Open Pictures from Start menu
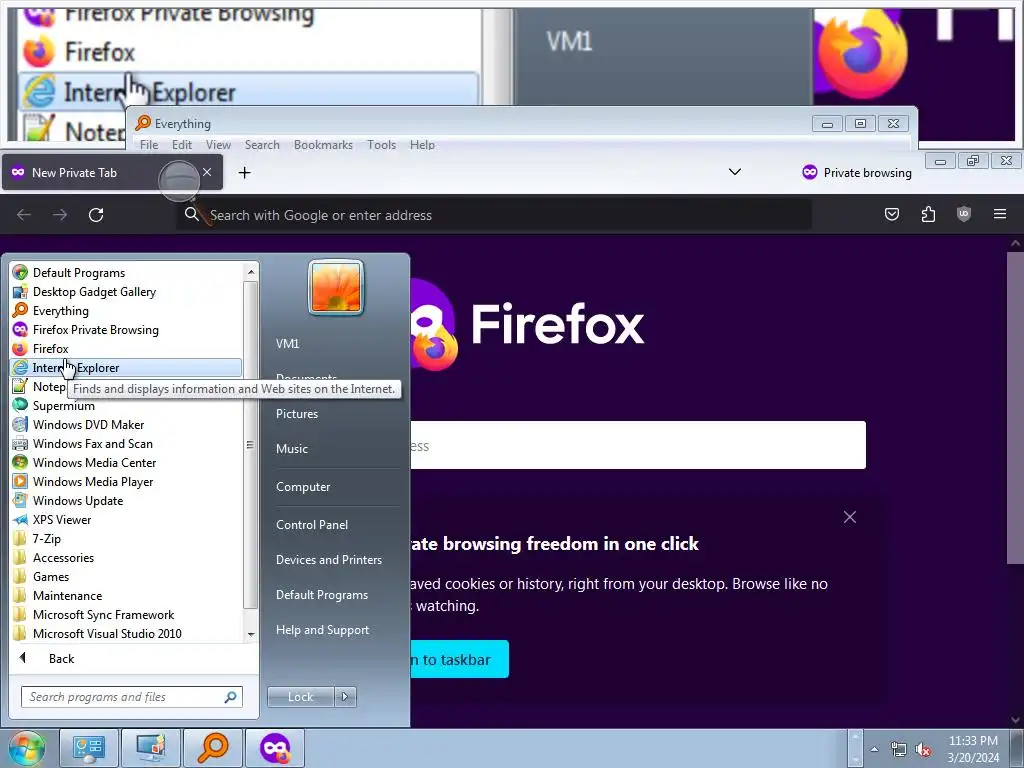Image resolution: width=1024 pixels, height=768 pixels. pos(296,414)
